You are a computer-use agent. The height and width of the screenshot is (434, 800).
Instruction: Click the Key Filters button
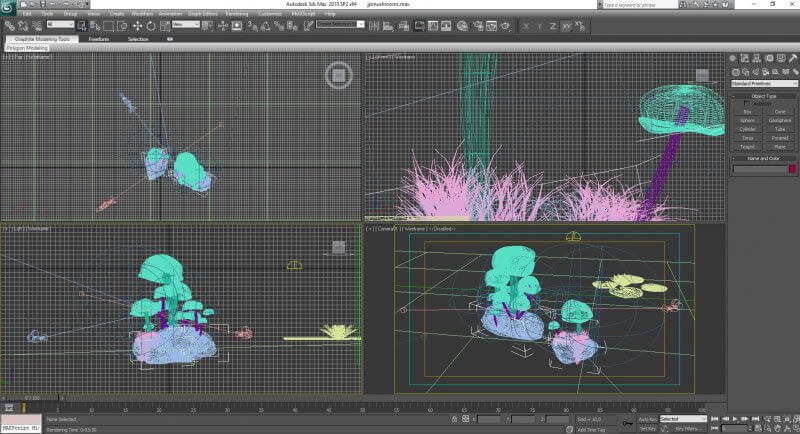coord(687,429)
